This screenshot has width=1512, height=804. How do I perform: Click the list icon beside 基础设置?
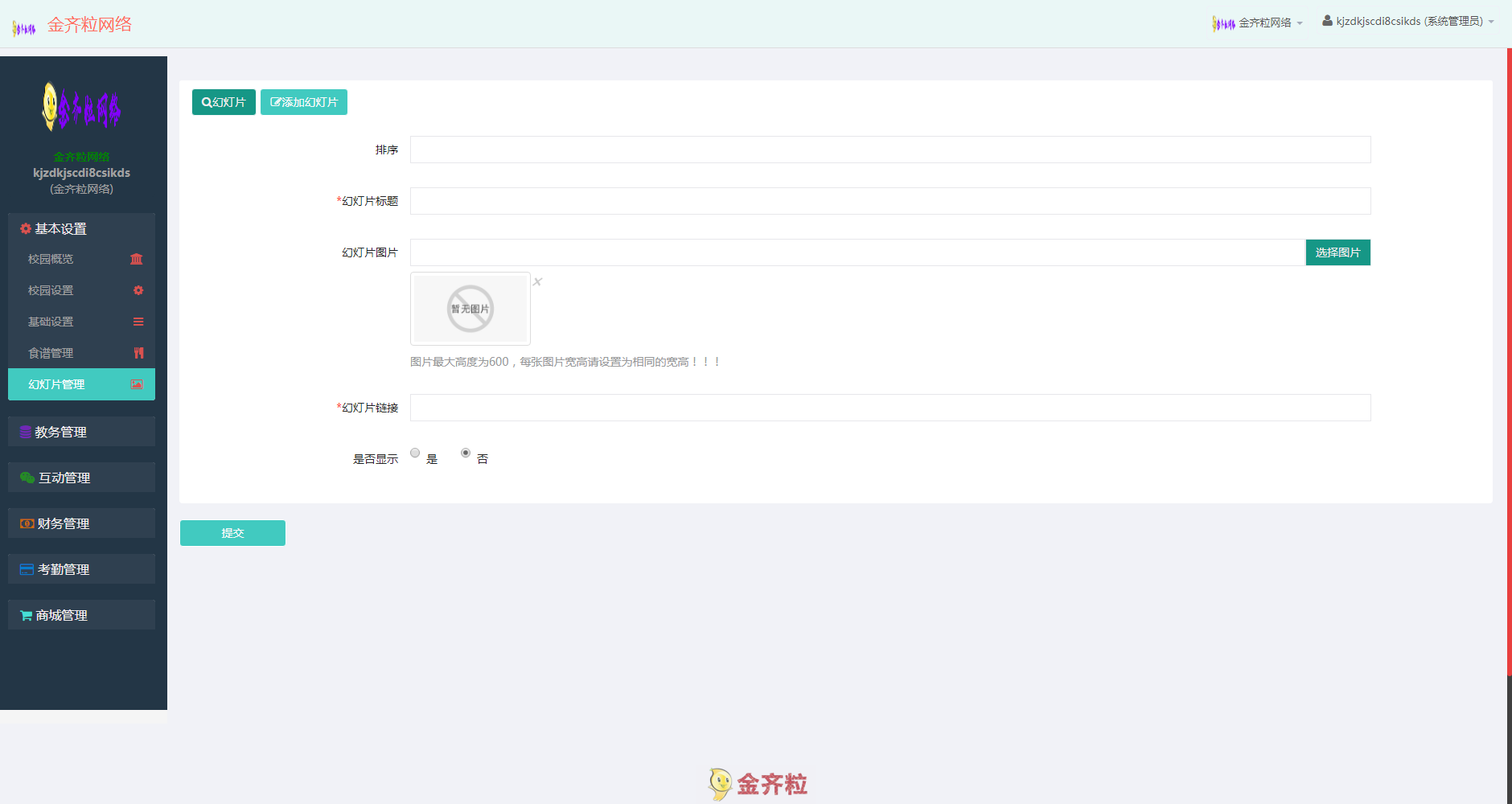[x=138, y=322]
